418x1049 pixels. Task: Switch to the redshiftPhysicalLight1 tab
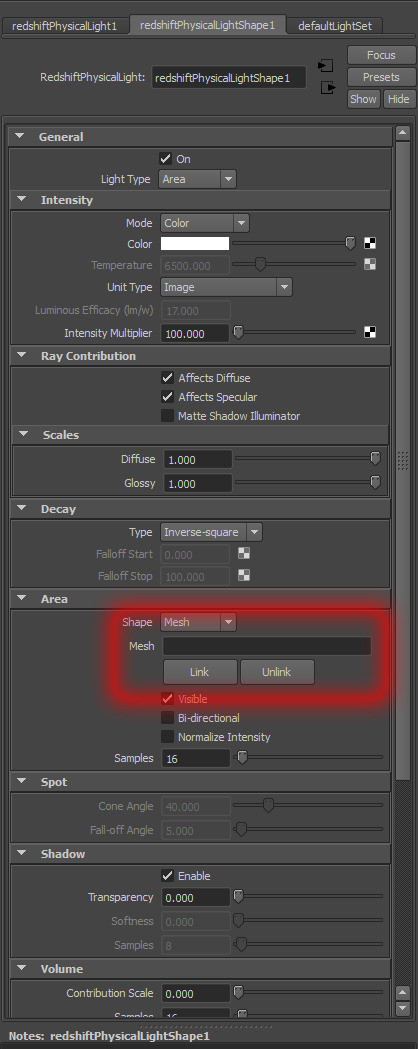click(64, 26)
